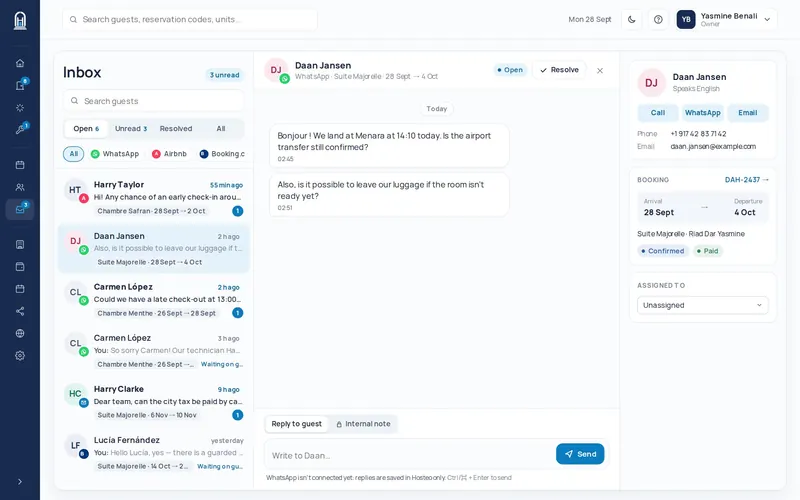Click the Send button
The height and width of the screenshot is (500, 800).
point(580,454)
